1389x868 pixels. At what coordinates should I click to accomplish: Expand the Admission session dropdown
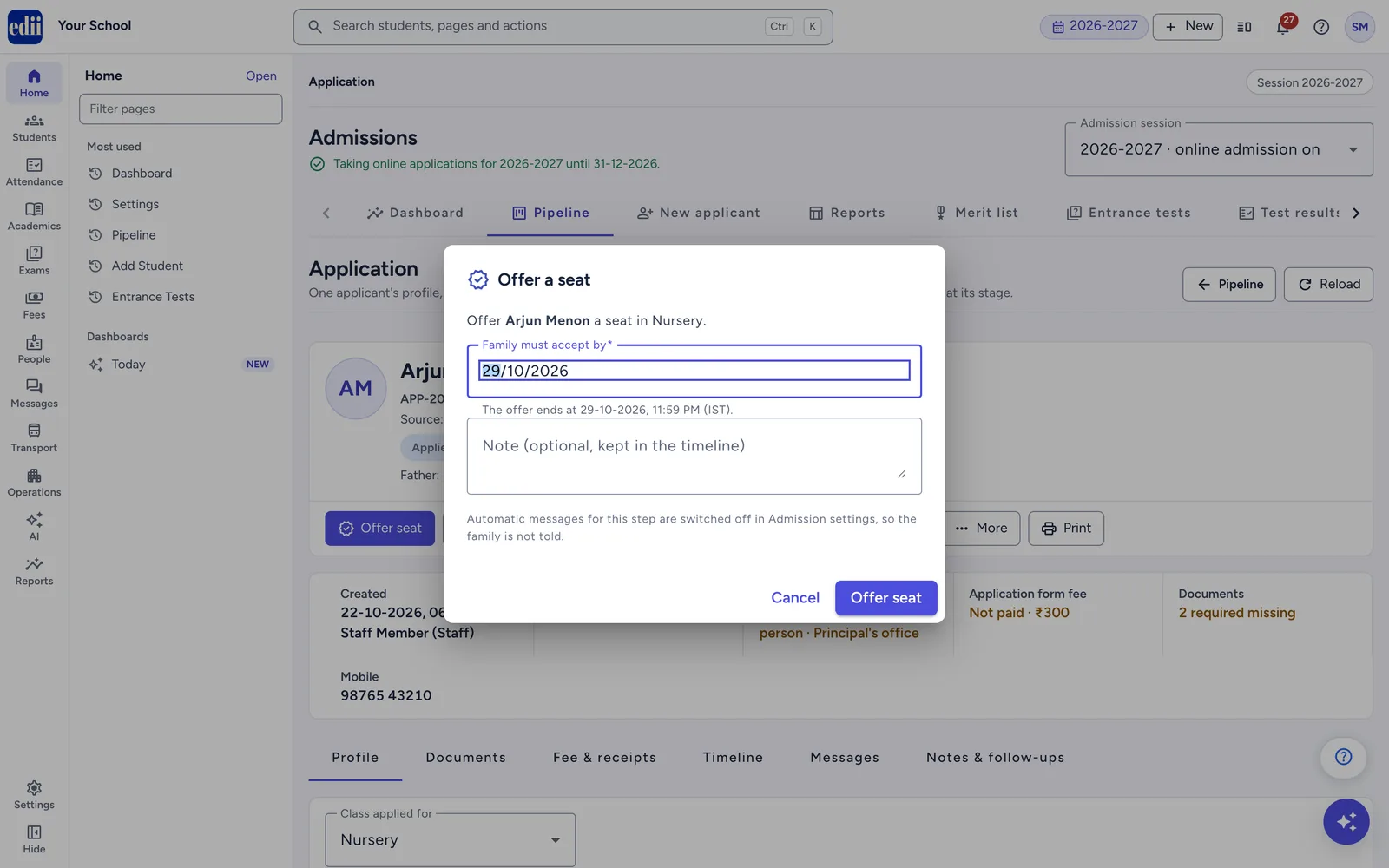tap(1219, 149)
